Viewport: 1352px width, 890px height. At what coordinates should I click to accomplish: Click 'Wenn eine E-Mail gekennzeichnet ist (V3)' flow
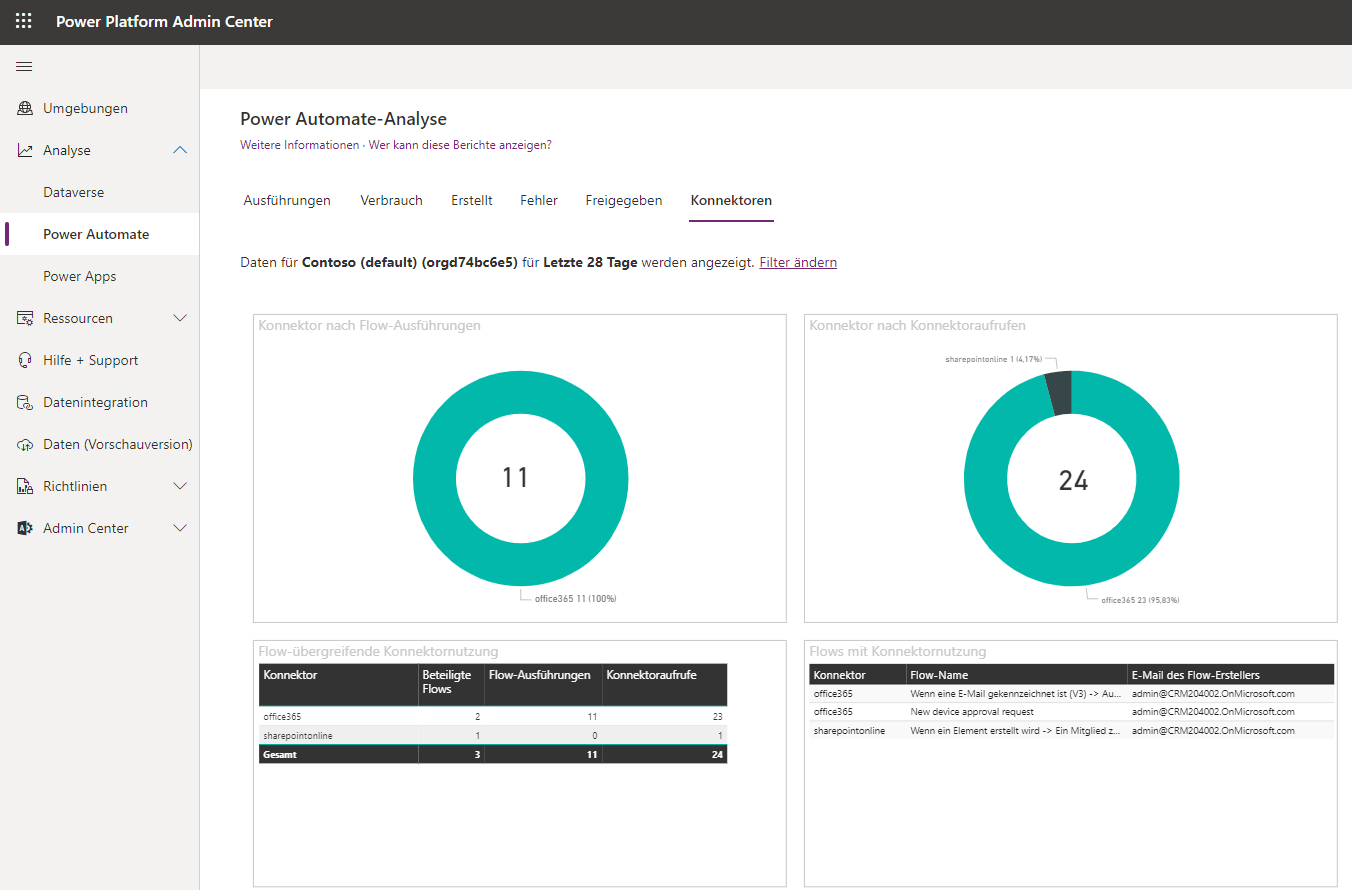[1072, 693]
